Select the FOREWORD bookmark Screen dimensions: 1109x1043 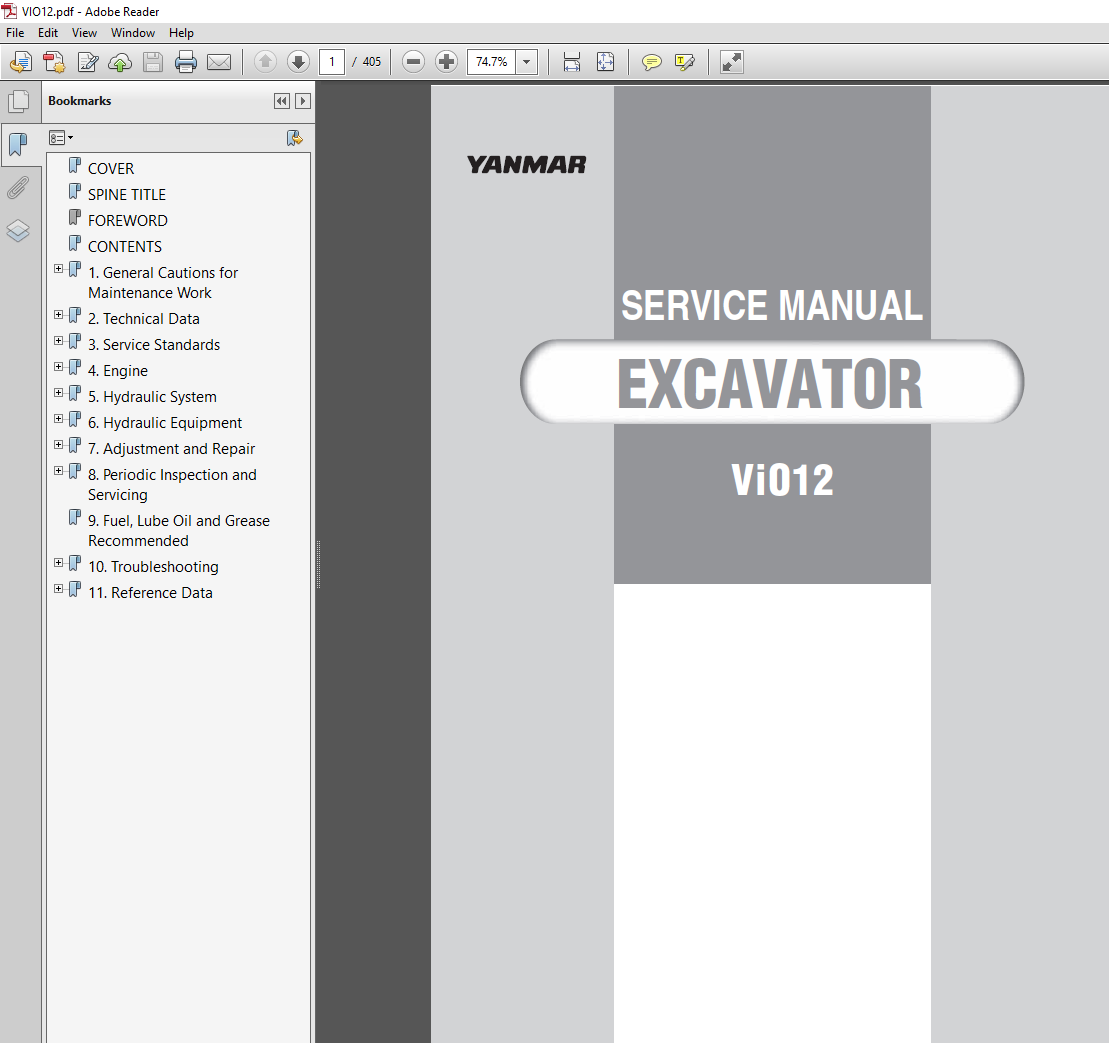(128, 221)
